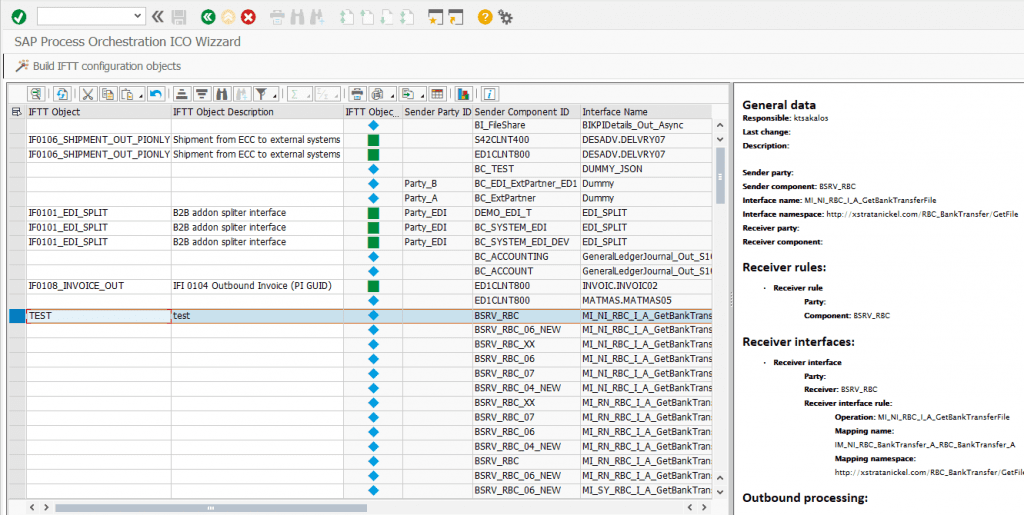Collapse the command field with double chevron
This screenshot has width=1024, height=515.
tap(157, 16)
